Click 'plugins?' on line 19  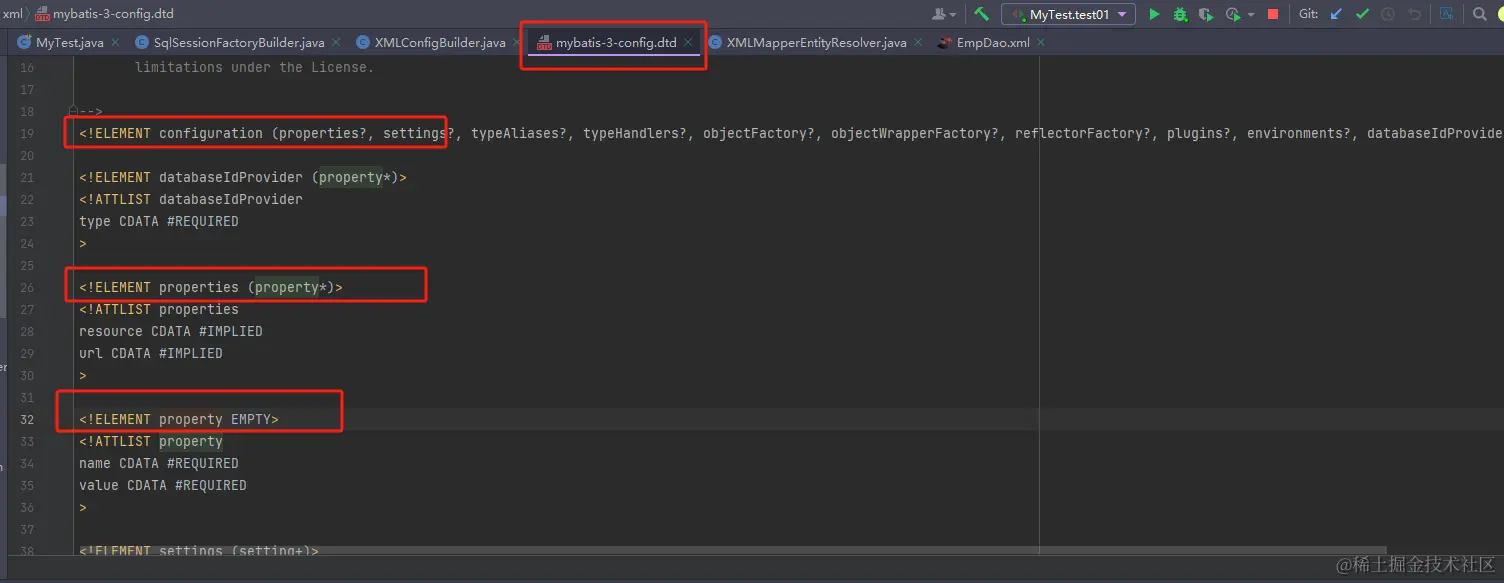[x=1199, y=133]
